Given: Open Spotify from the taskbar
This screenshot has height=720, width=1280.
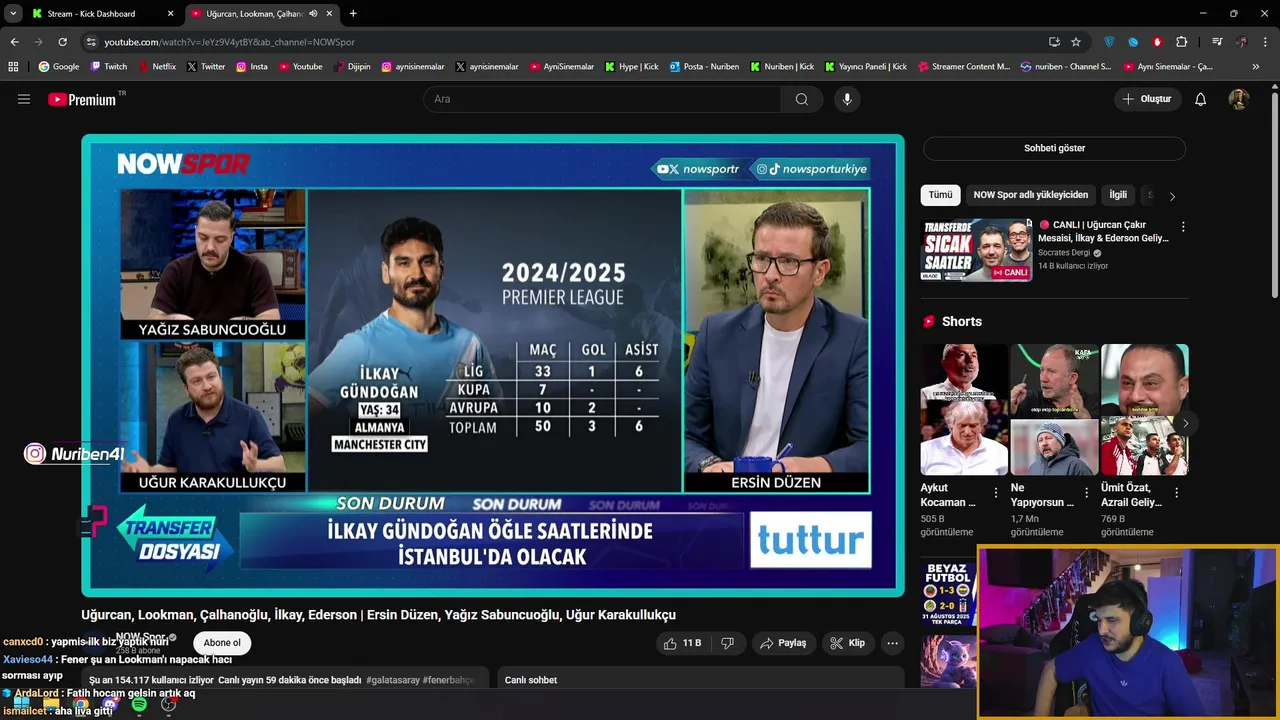Looking at the screenshot, I should click(x=139, y=704).
